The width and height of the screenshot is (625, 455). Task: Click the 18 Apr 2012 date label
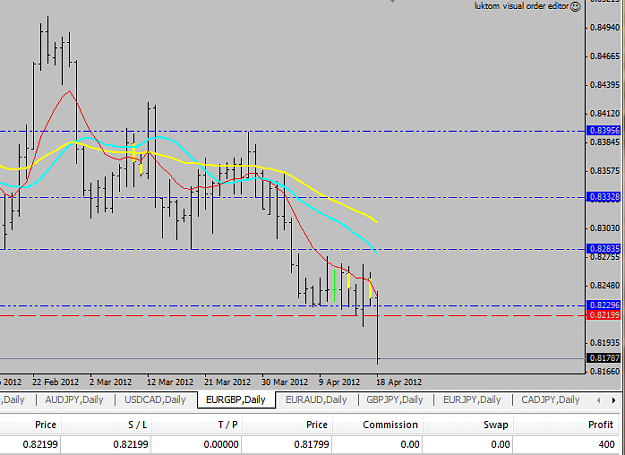(x=399, y=382)
